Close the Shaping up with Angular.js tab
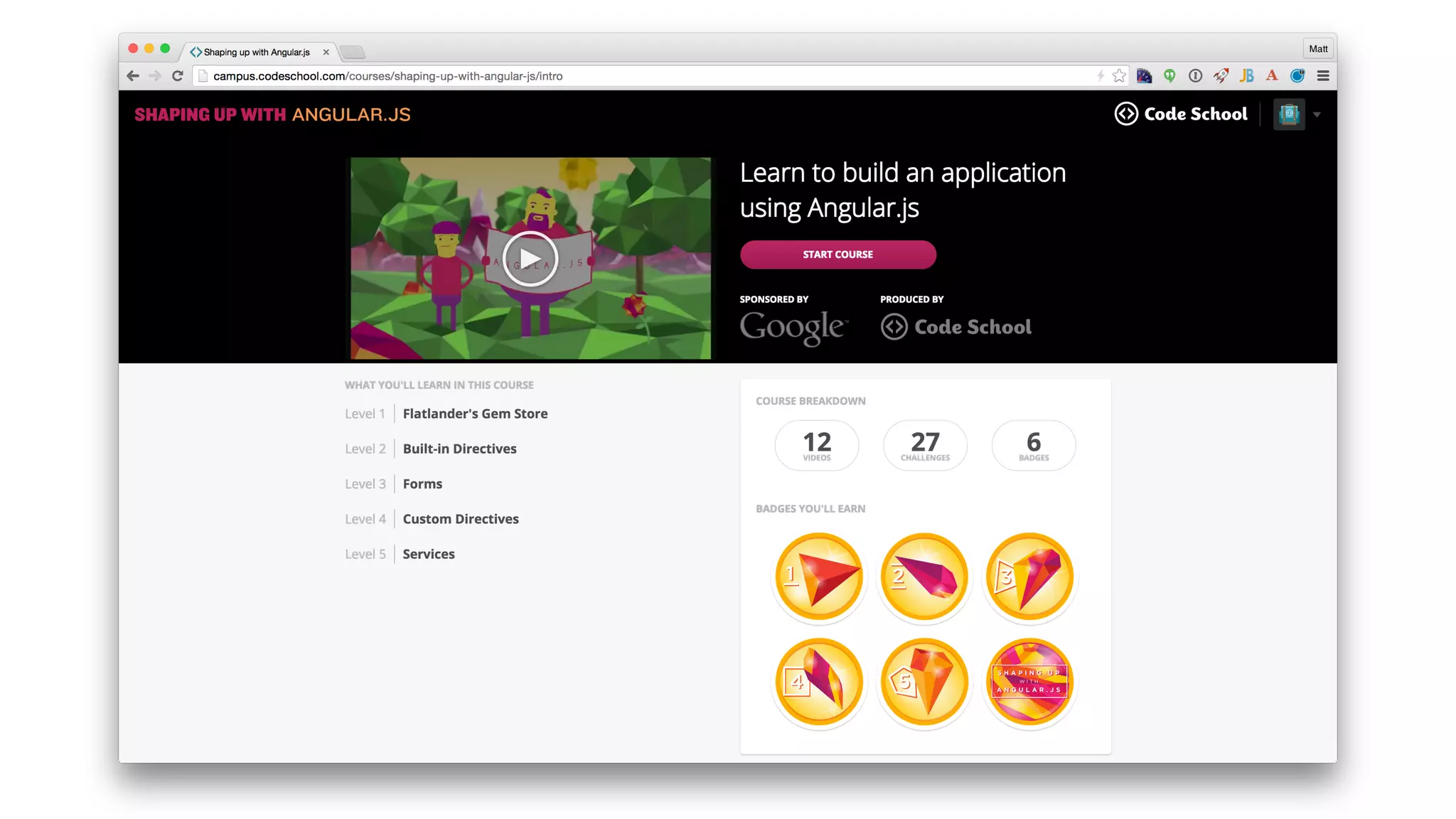Screen dimensions: 1456x819 (326, 52)
